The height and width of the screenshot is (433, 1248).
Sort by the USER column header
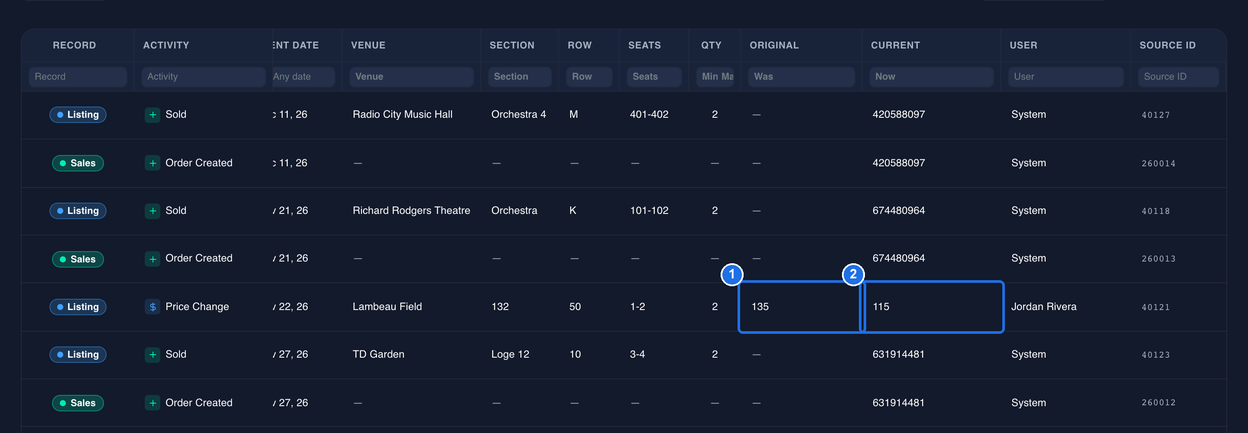click(1024, 45)
